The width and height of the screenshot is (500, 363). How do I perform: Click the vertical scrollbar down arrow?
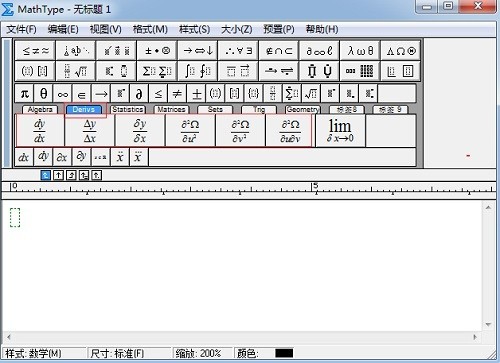(488, 325)
